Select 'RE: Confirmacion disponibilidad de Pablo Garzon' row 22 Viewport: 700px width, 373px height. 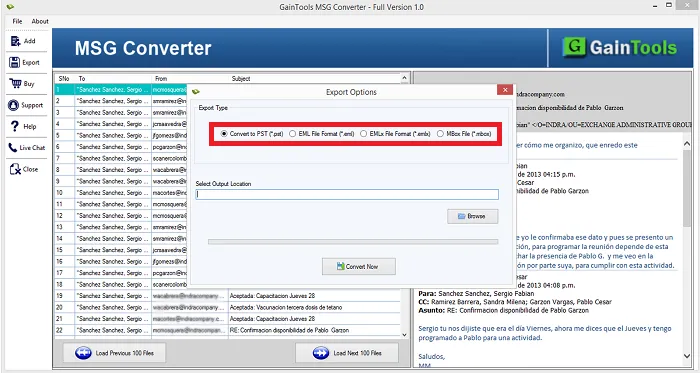228,331
